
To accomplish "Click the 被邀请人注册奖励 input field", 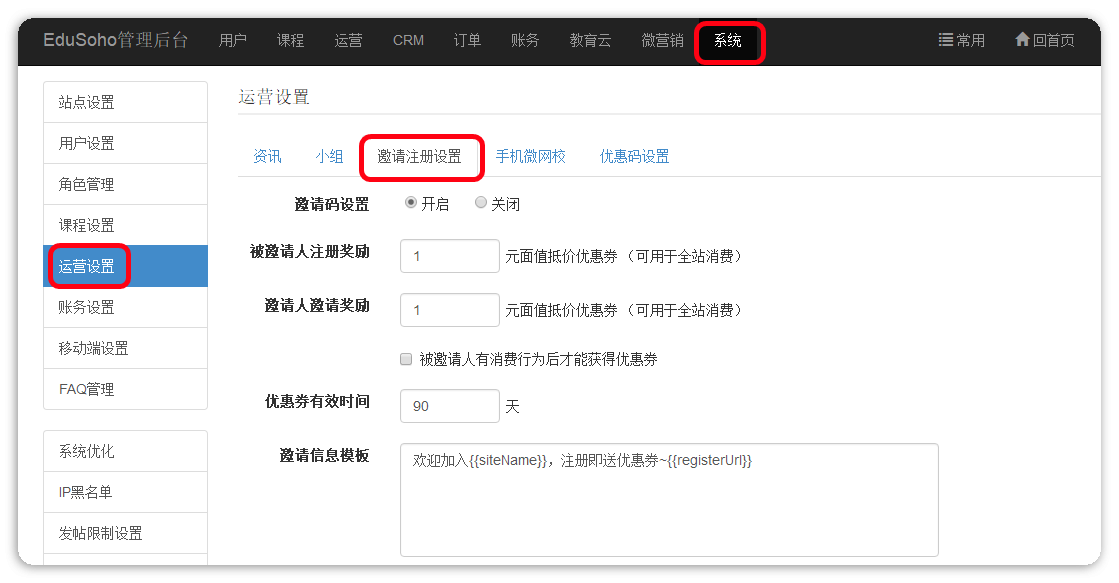I will click(449, 256).
